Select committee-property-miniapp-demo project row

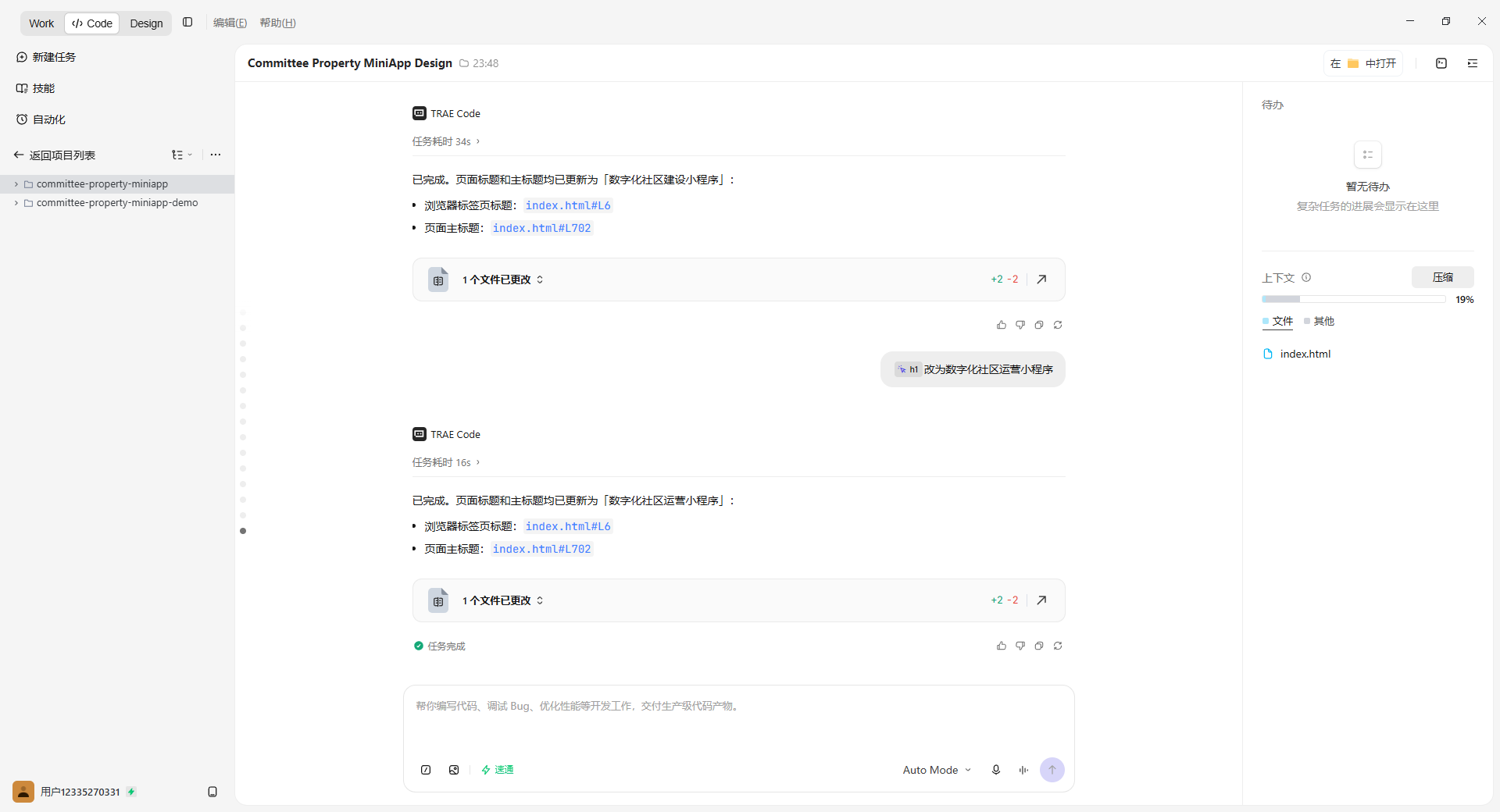117,203
